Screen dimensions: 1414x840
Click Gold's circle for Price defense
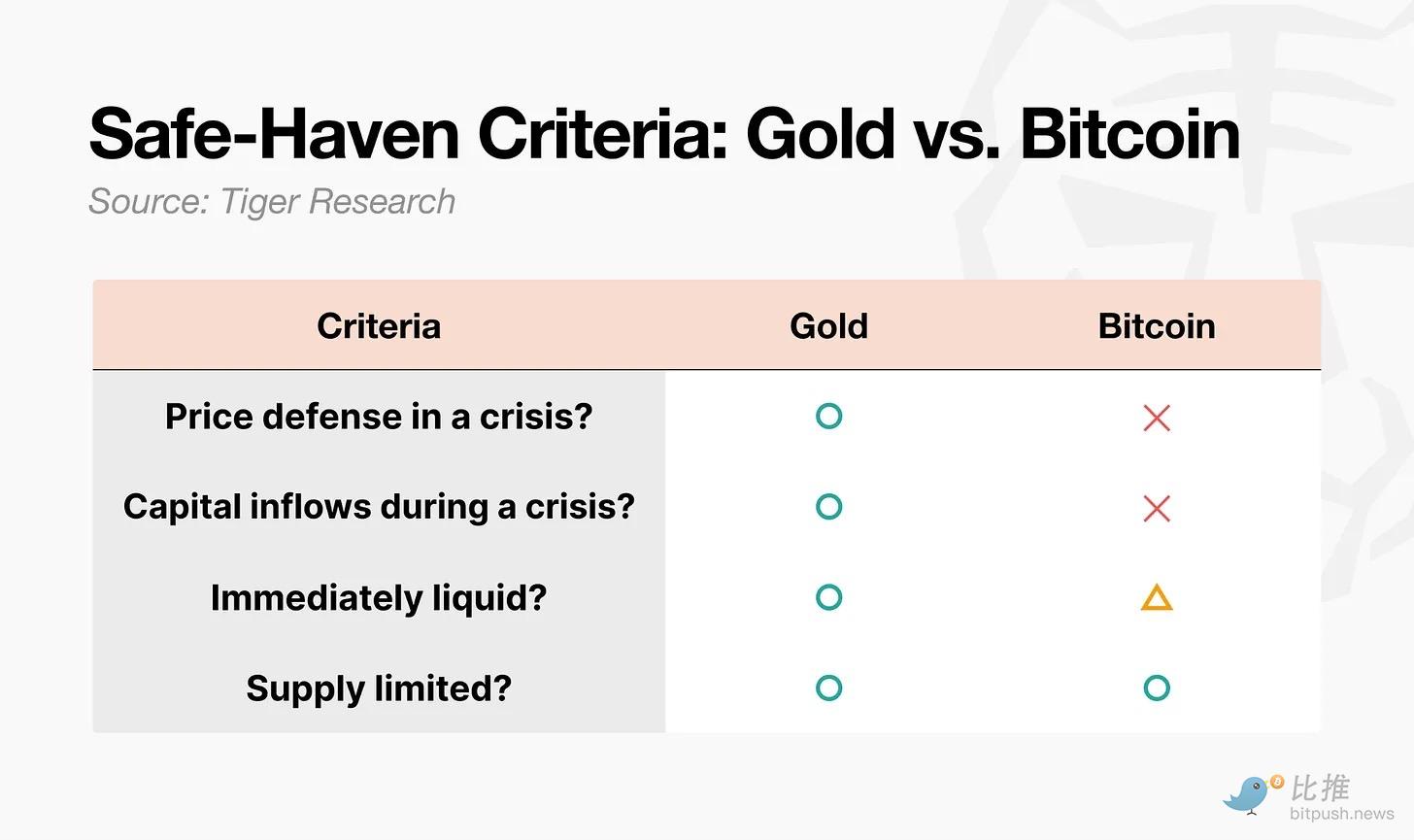pos(828,417)
